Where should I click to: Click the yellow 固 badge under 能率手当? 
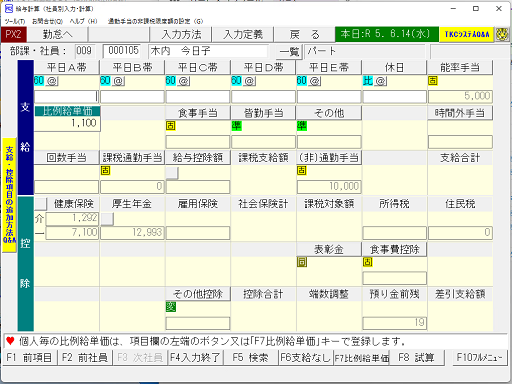[433, 81]
